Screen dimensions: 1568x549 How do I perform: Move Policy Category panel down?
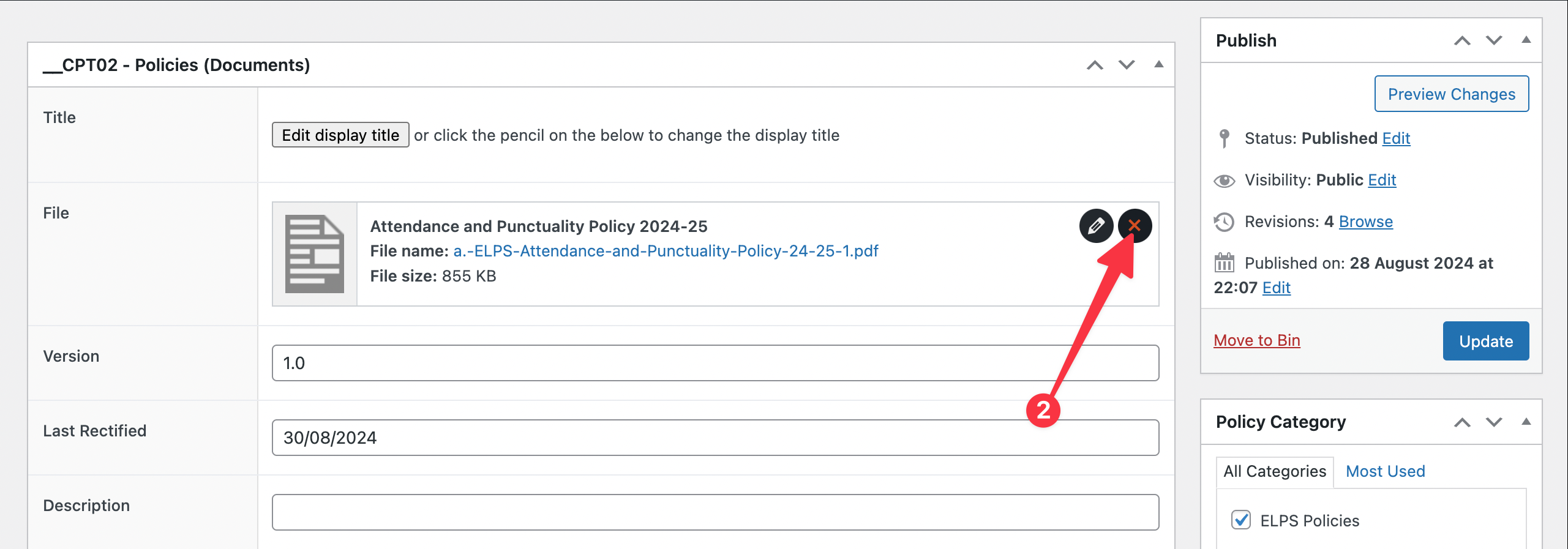[x=1494, y=422]
